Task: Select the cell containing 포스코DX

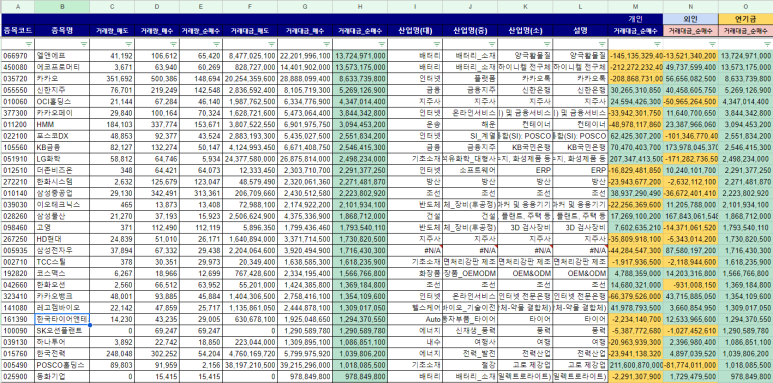Action: click(62, 136)
